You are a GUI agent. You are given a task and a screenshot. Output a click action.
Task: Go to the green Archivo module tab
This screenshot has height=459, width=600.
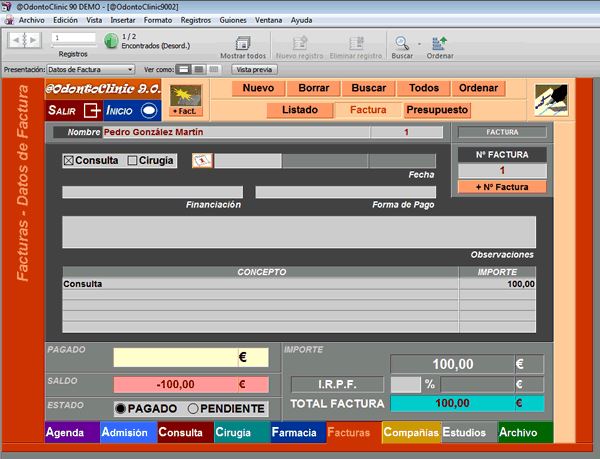click(x=526, y=432)
